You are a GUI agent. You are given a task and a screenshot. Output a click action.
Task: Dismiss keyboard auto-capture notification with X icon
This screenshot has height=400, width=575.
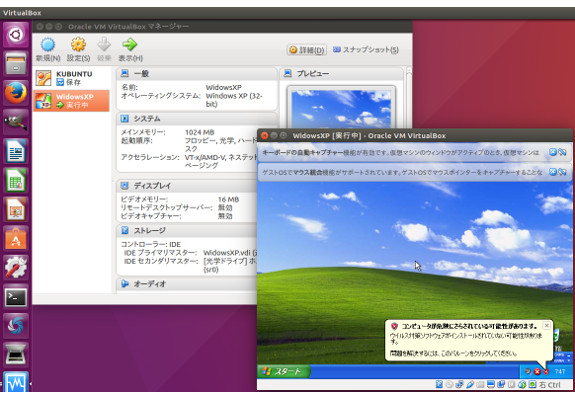pos(553,152)
